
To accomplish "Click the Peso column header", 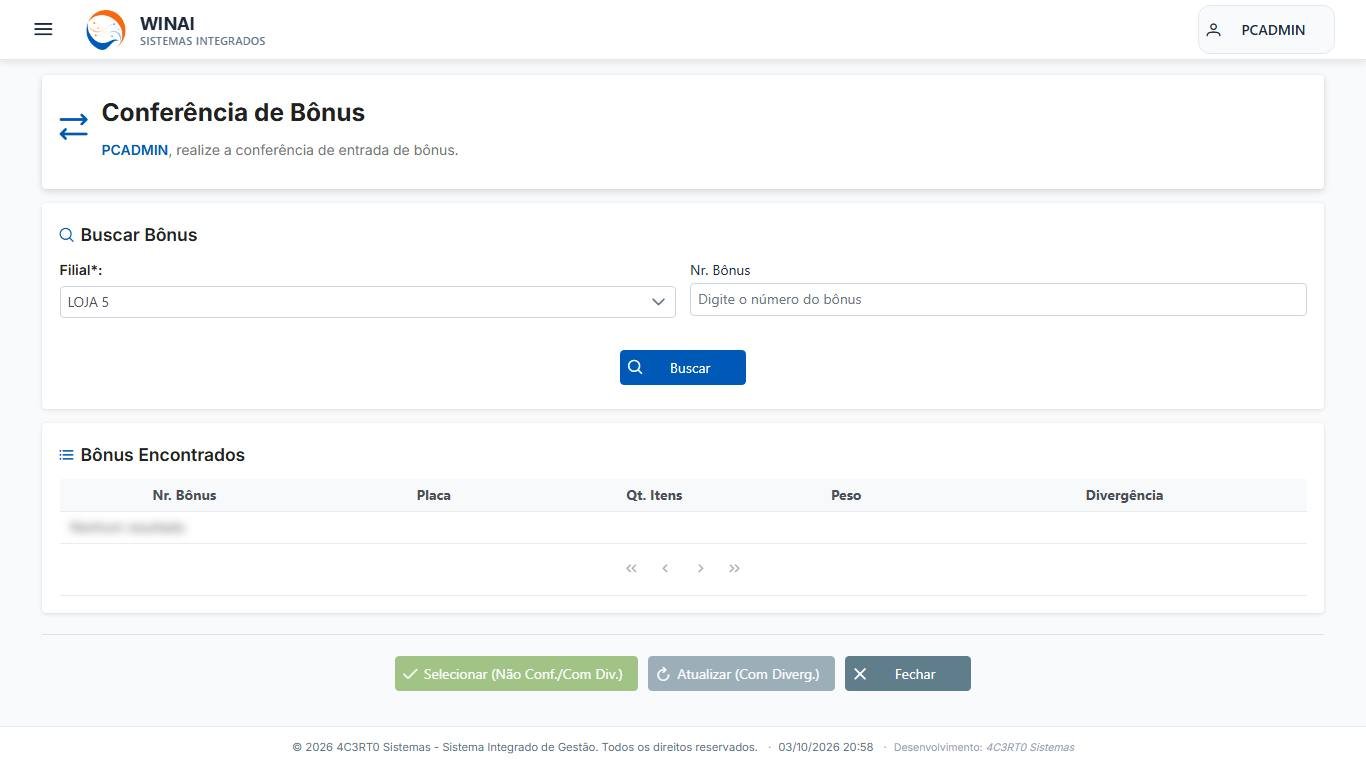I will (x=846, y=495).
